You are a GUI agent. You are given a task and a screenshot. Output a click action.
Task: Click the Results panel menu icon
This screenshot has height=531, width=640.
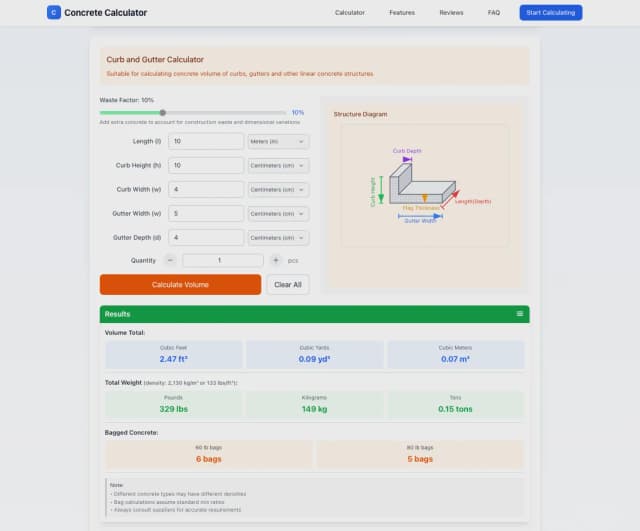click(x=519, y=314)
